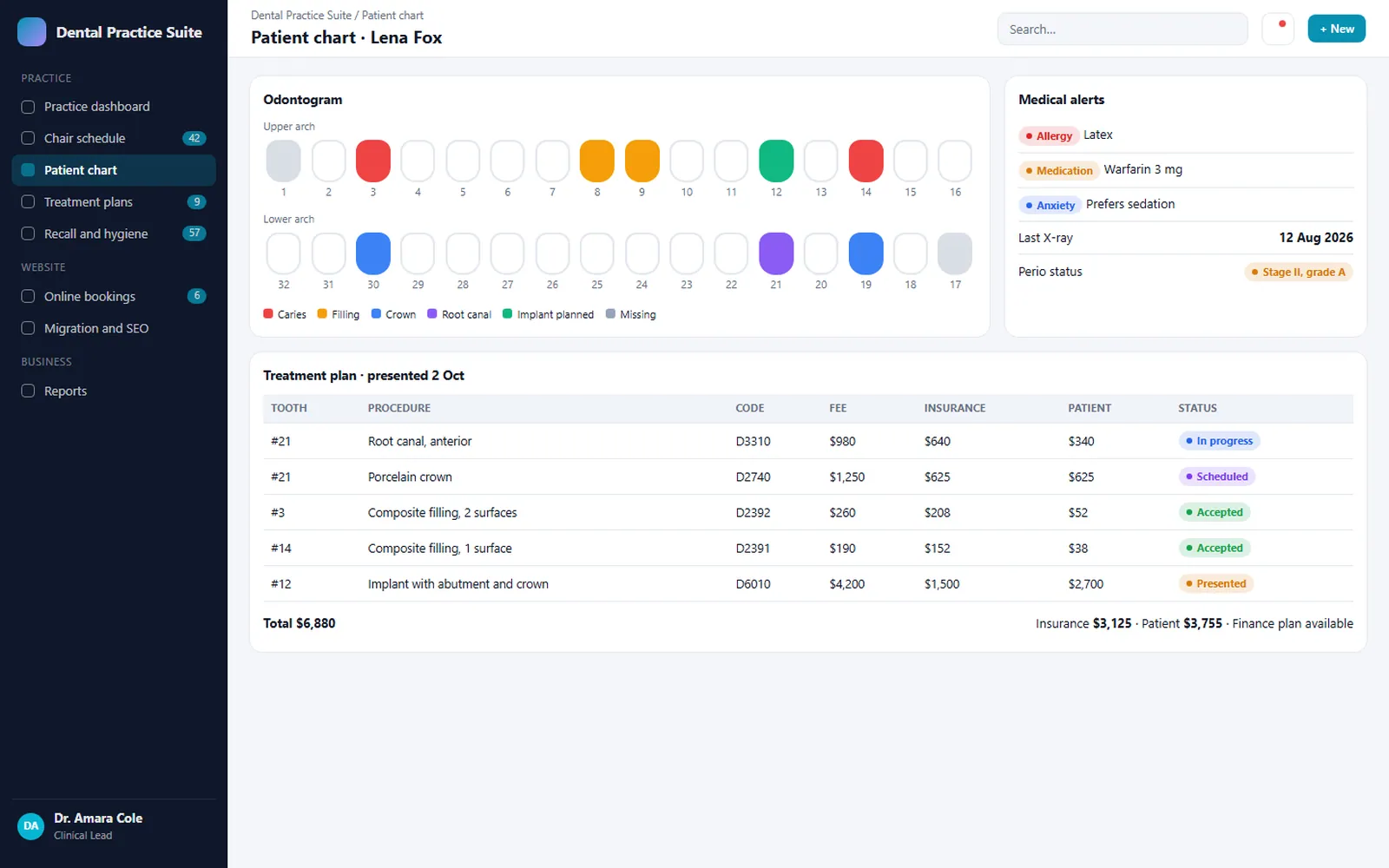Click the Reports sidebar icon
The width and height of the screenshot is (1389, 868).
[28, 391]
